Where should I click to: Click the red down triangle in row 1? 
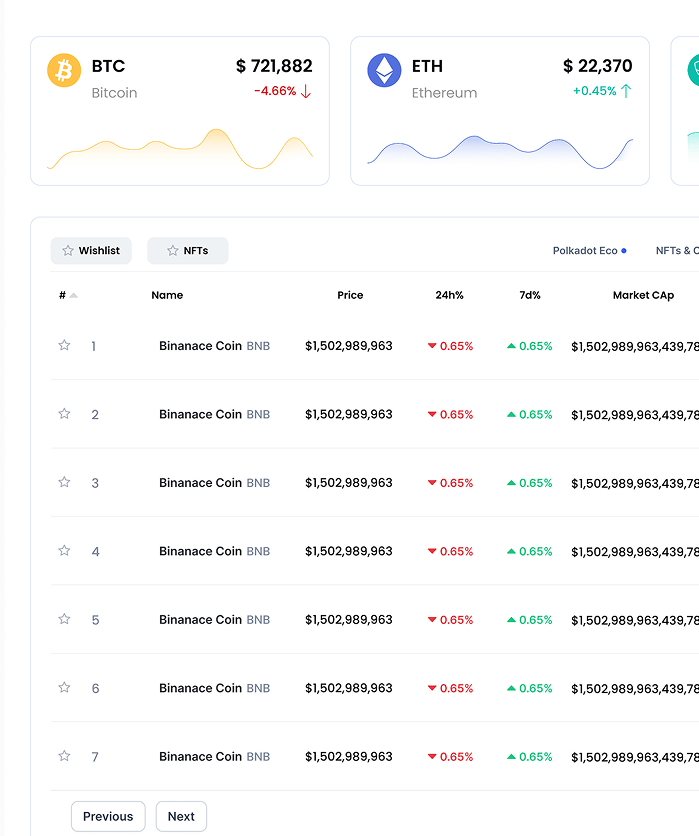tap(432, 346)
